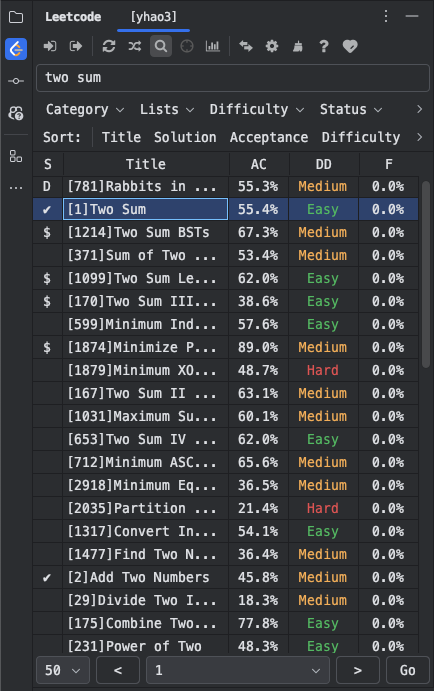Select the [1214]Two Sum BSTs problem
The height and width of the screenshot is (691, 434).
pos(145,232)
